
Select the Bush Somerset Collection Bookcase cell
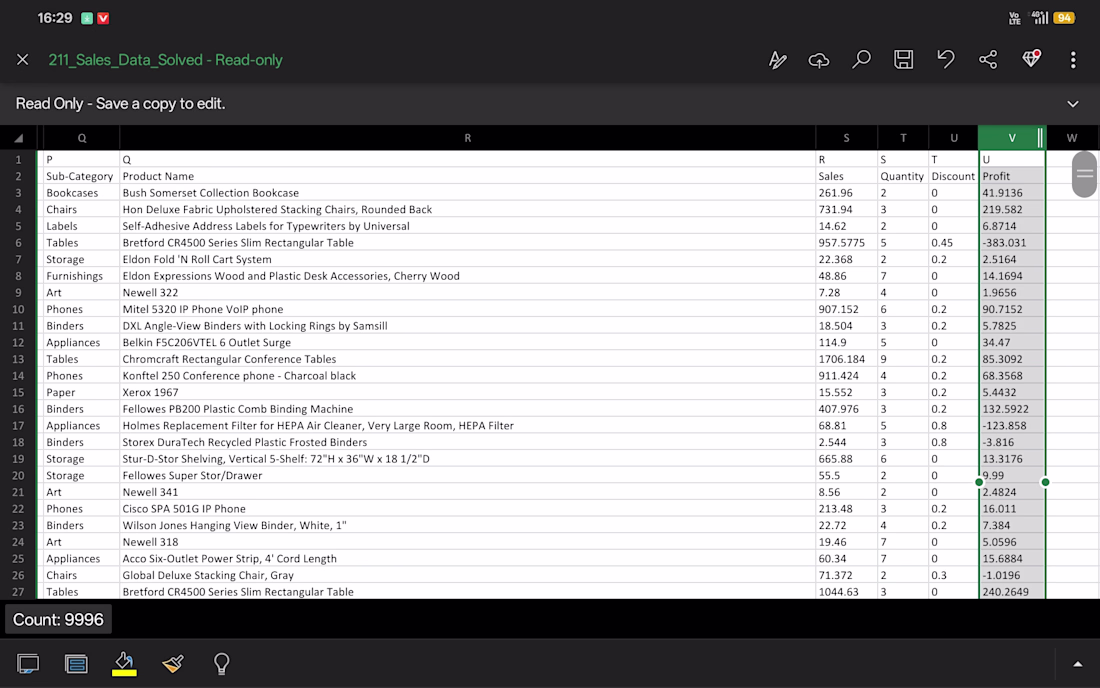pos(468,193)
